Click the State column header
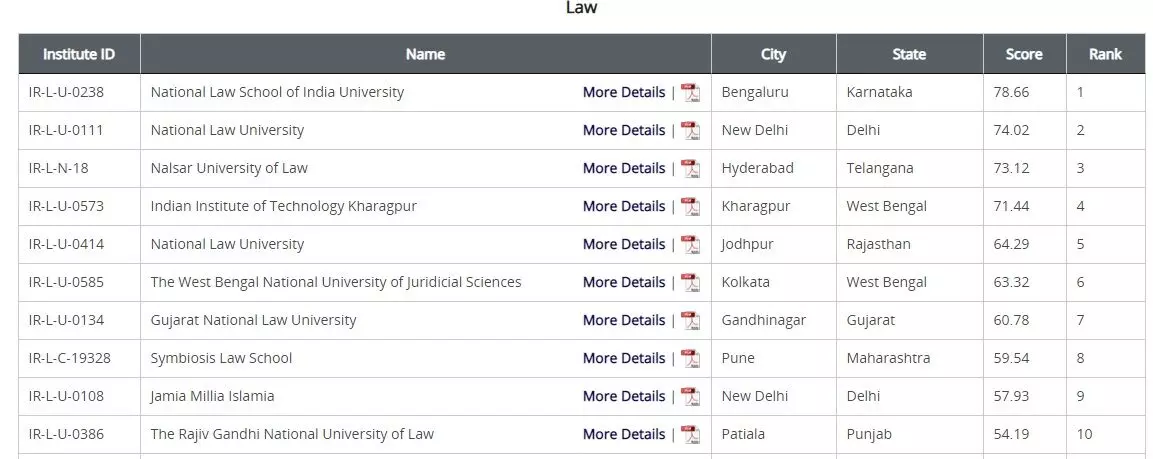 [910, 54]
